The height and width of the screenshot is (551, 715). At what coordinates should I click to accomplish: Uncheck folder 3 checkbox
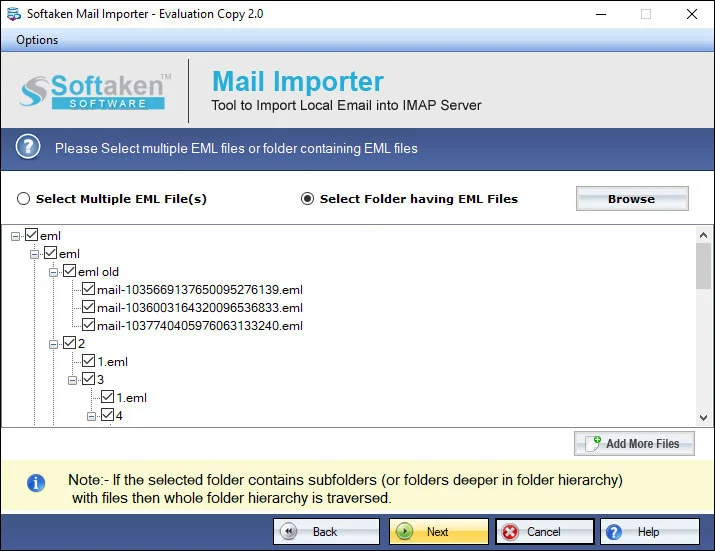click(x=88, y=379)
